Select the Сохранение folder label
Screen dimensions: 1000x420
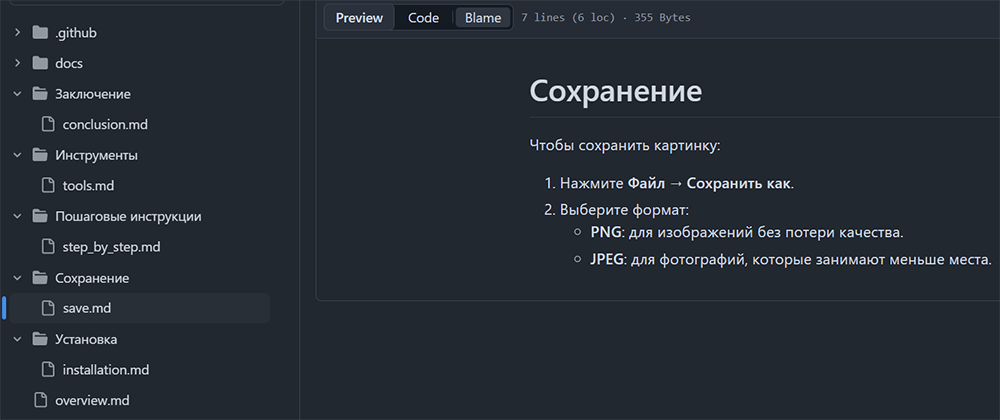tap(92, 279)
